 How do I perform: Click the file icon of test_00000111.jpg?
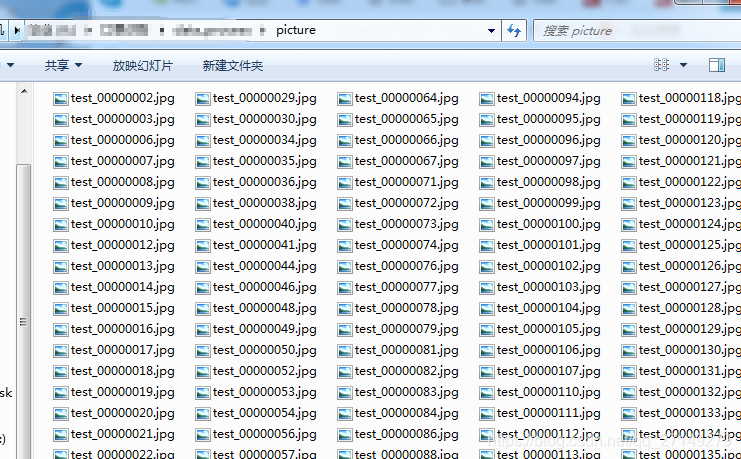point(487,414)
